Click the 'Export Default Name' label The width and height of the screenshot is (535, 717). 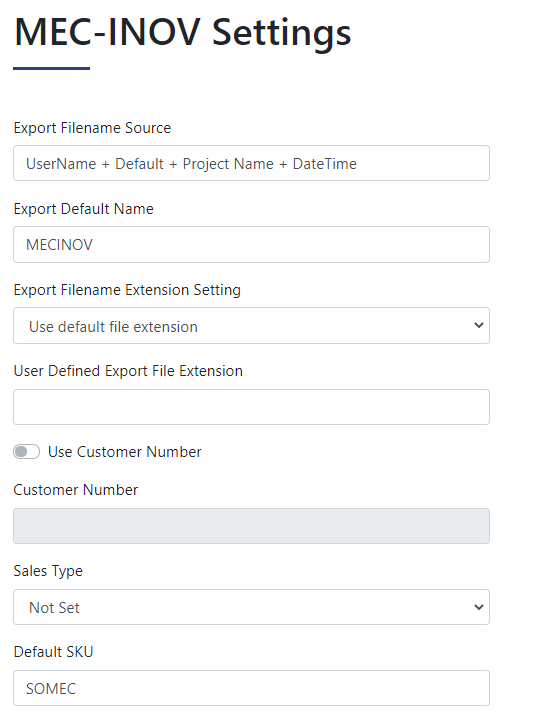pos(84,209)
